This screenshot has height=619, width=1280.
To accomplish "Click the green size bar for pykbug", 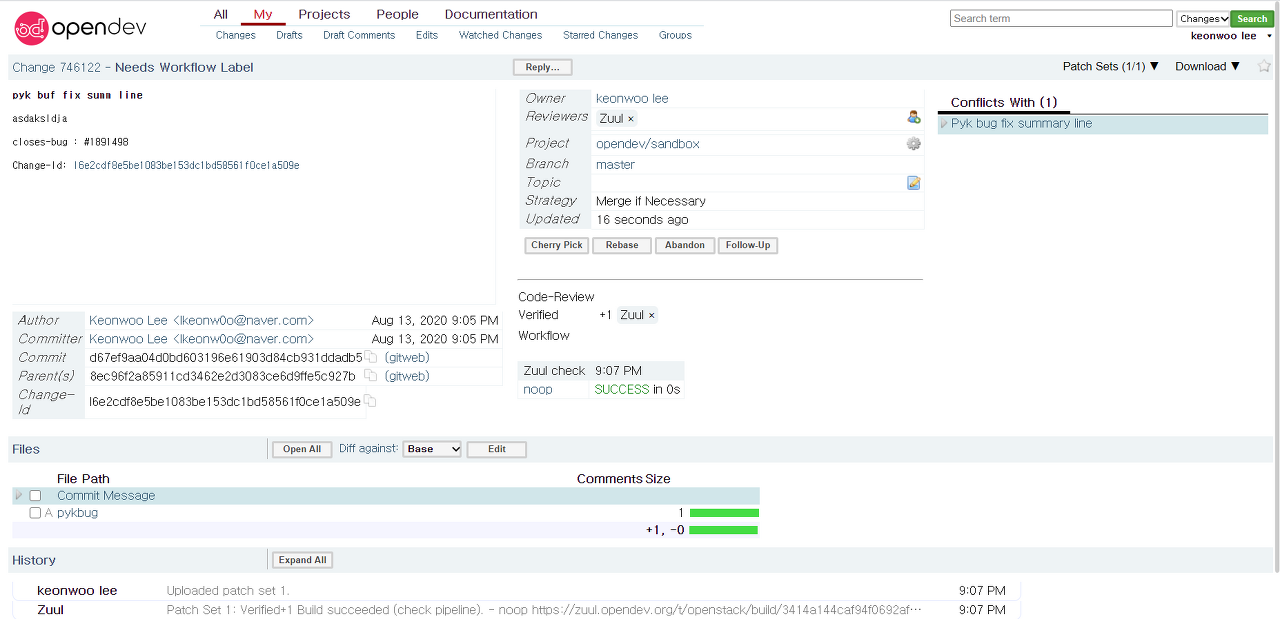I will 724,513.
